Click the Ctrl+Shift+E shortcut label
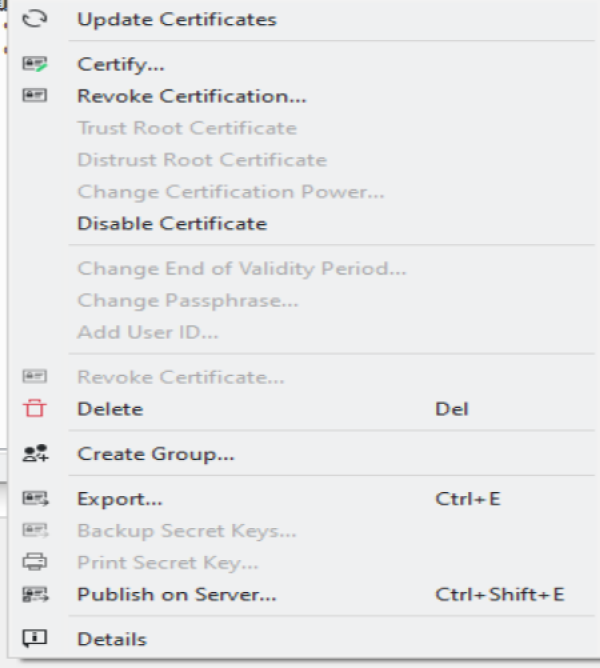 (x=500, y=595)
